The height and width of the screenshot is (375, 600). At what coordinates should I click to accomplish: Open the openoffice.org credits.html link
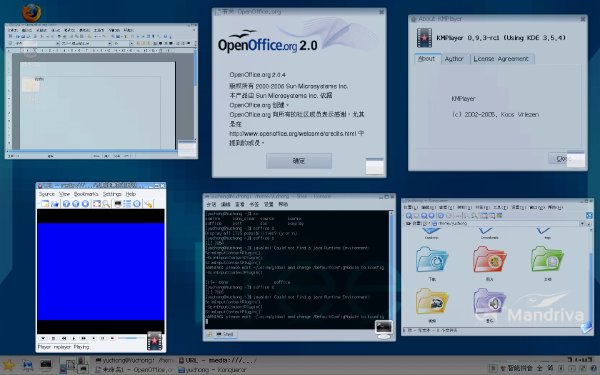coord(293,134)
